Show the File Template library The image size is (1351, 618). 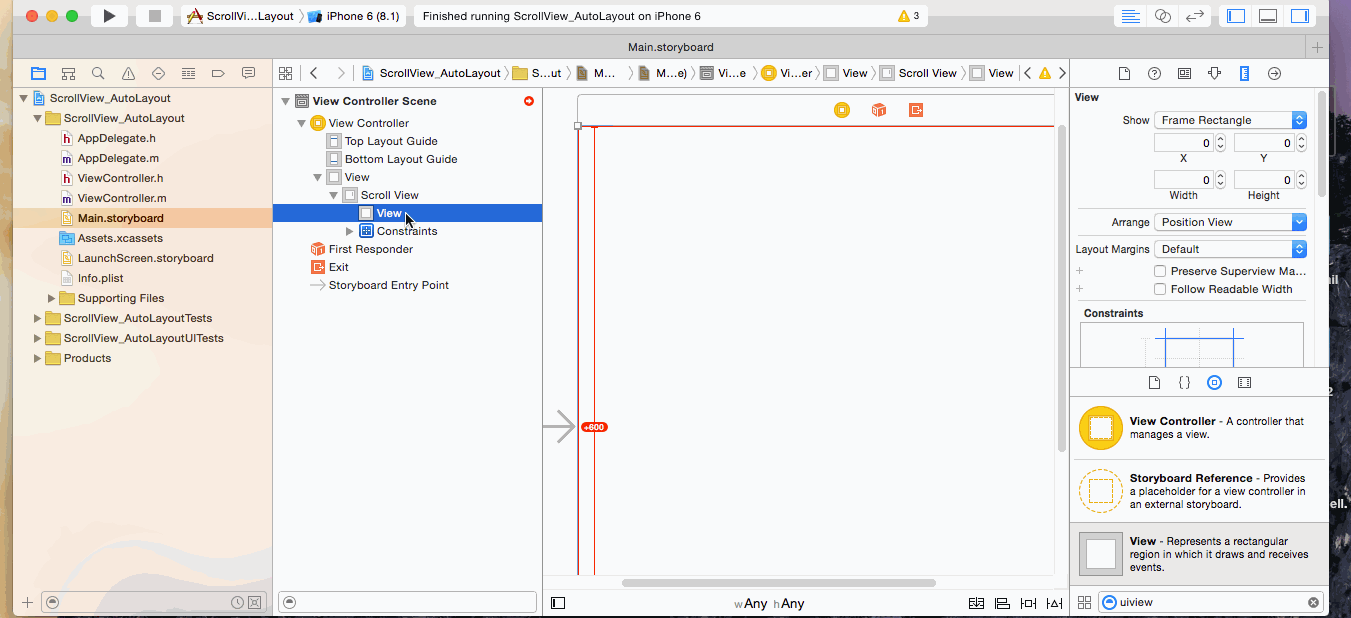pyautogui.click(x=1154, y=383)
